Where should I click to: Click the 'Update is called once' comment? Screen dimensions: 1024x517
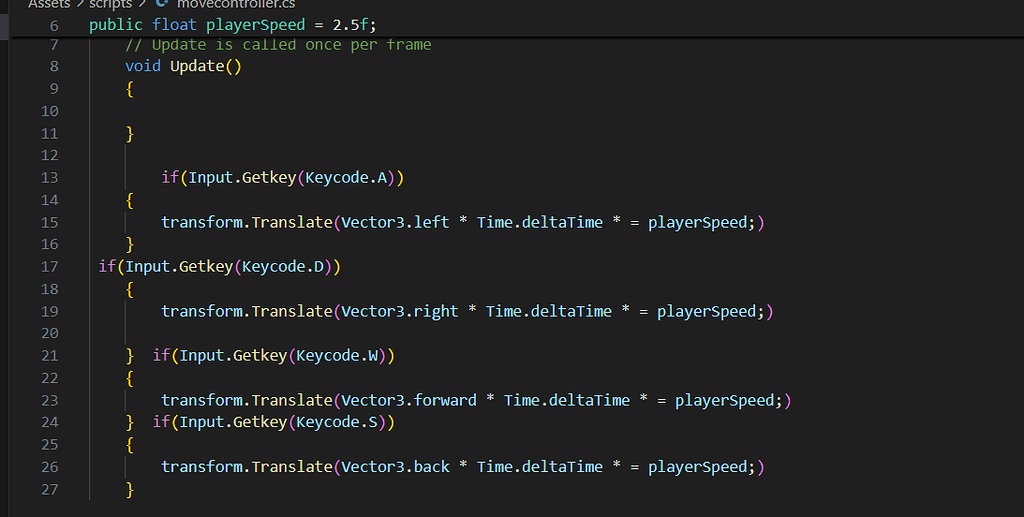click(x=278, y=45)
